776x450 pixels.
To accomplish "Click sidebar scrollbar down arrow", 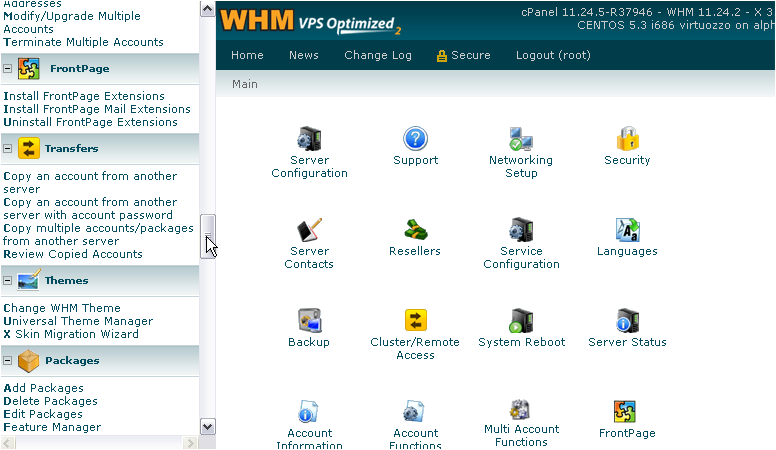I will pos(208,426).
